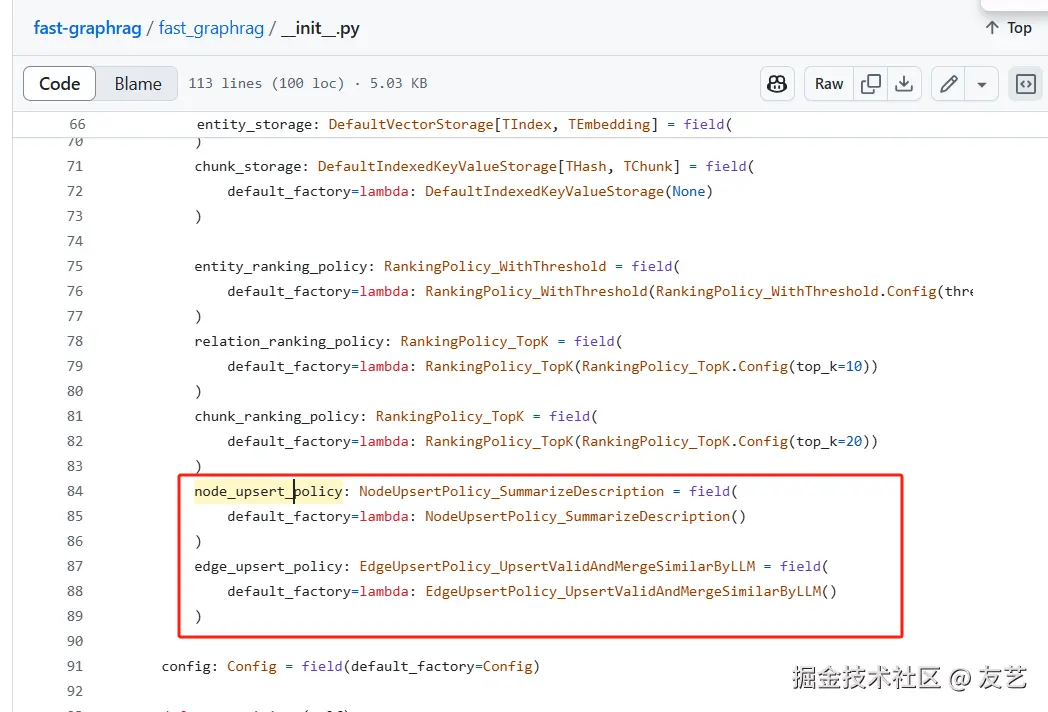Select line number 85
Image resolution: width=1048 pixels, height=712 pixels.
tap(75, 516)
